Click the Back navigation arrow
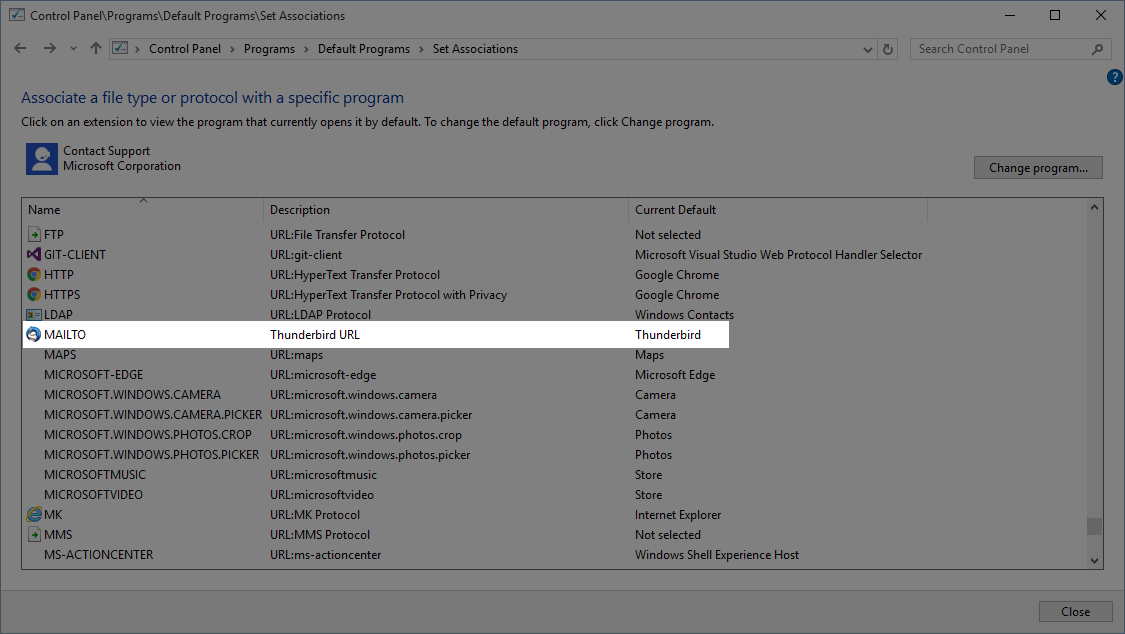 coord(20,49)
